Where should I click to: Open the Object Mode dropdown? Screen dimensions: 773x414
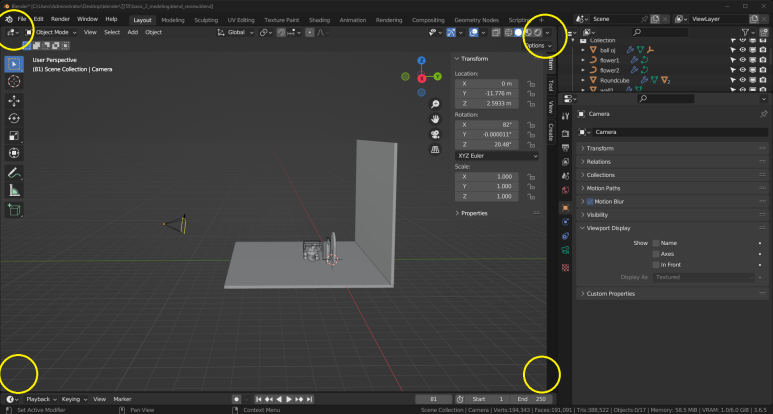click(51, 33)
